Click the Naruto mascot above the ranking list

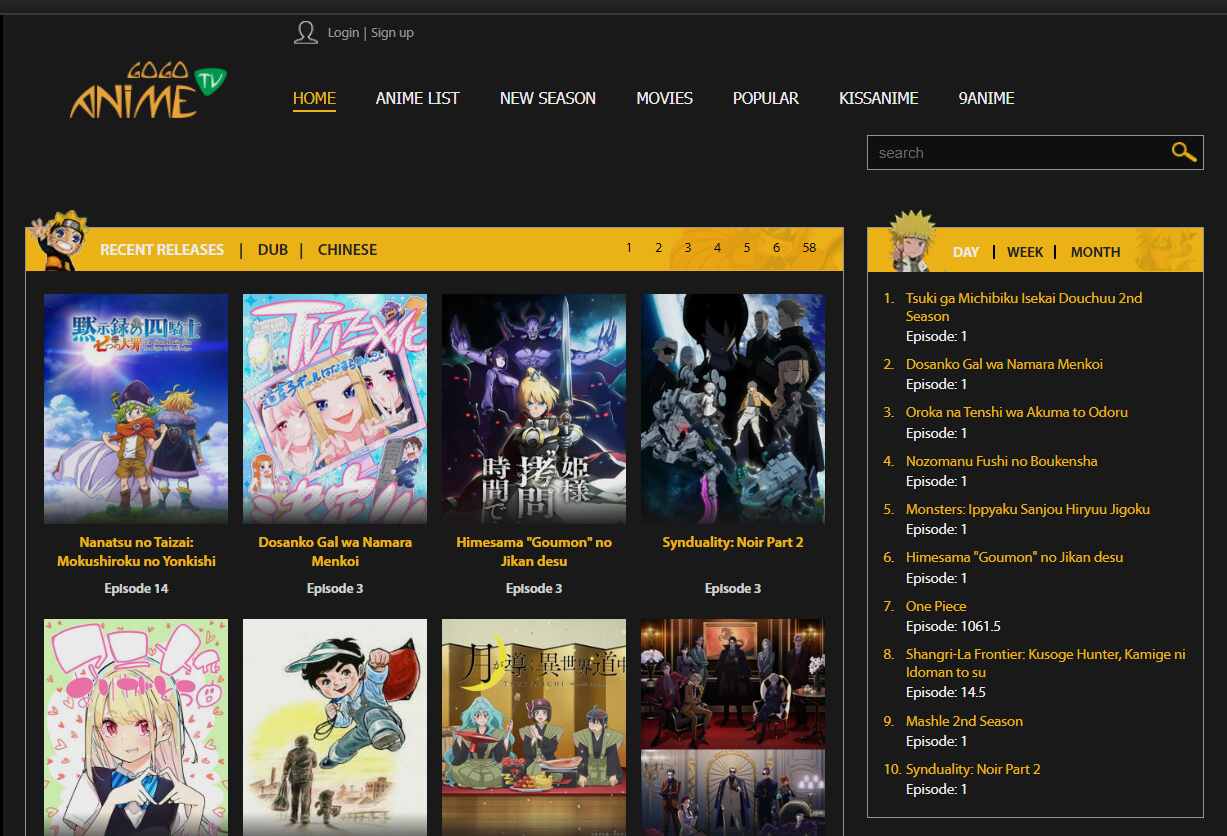(x=908, y=238)
